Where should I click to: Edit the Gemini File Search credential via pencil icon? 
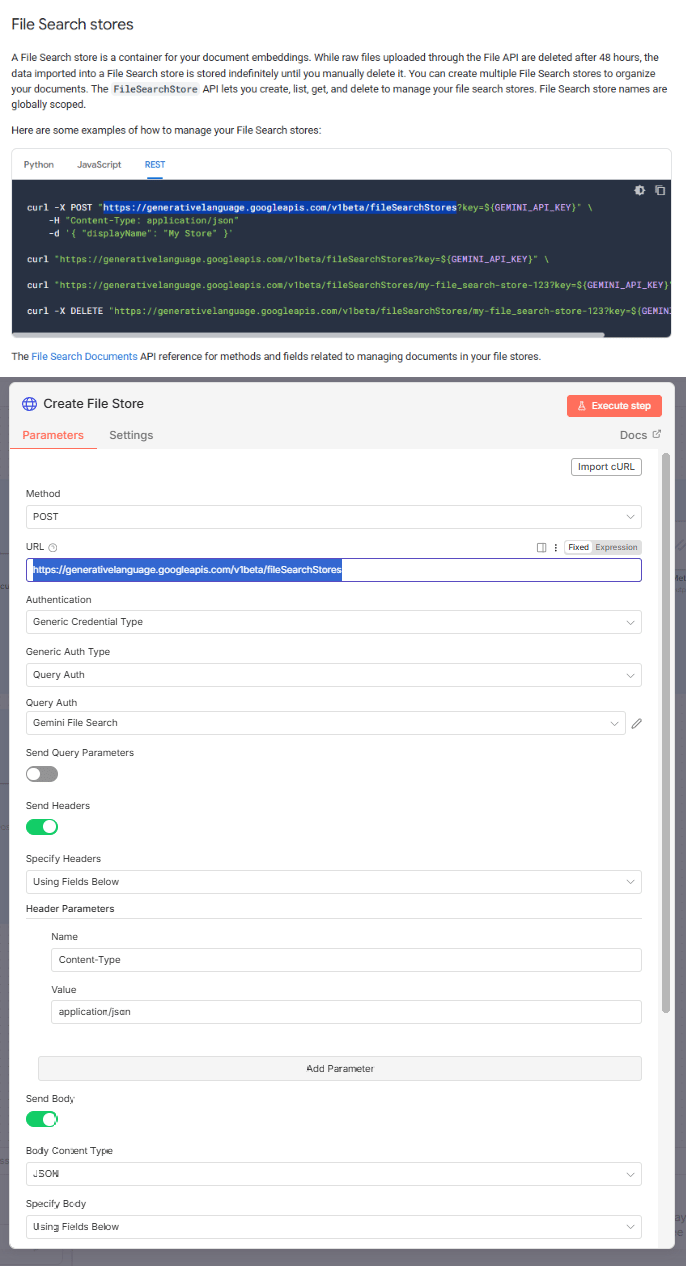(637, 723)
